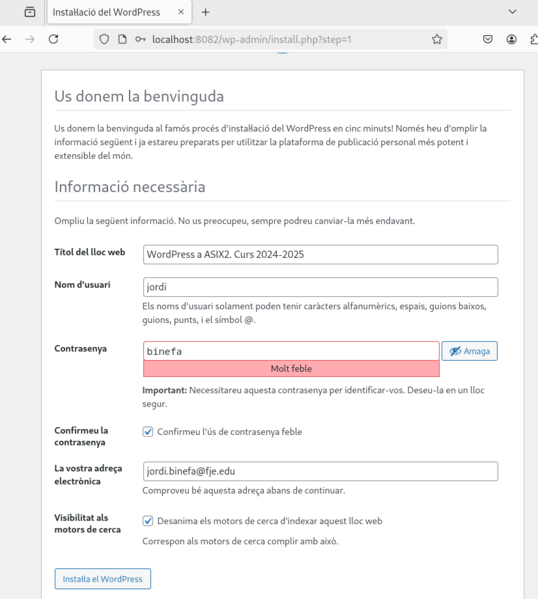Screen dimensions: 538x599
Task: Click the page info document icon
Action: point(122,39)
